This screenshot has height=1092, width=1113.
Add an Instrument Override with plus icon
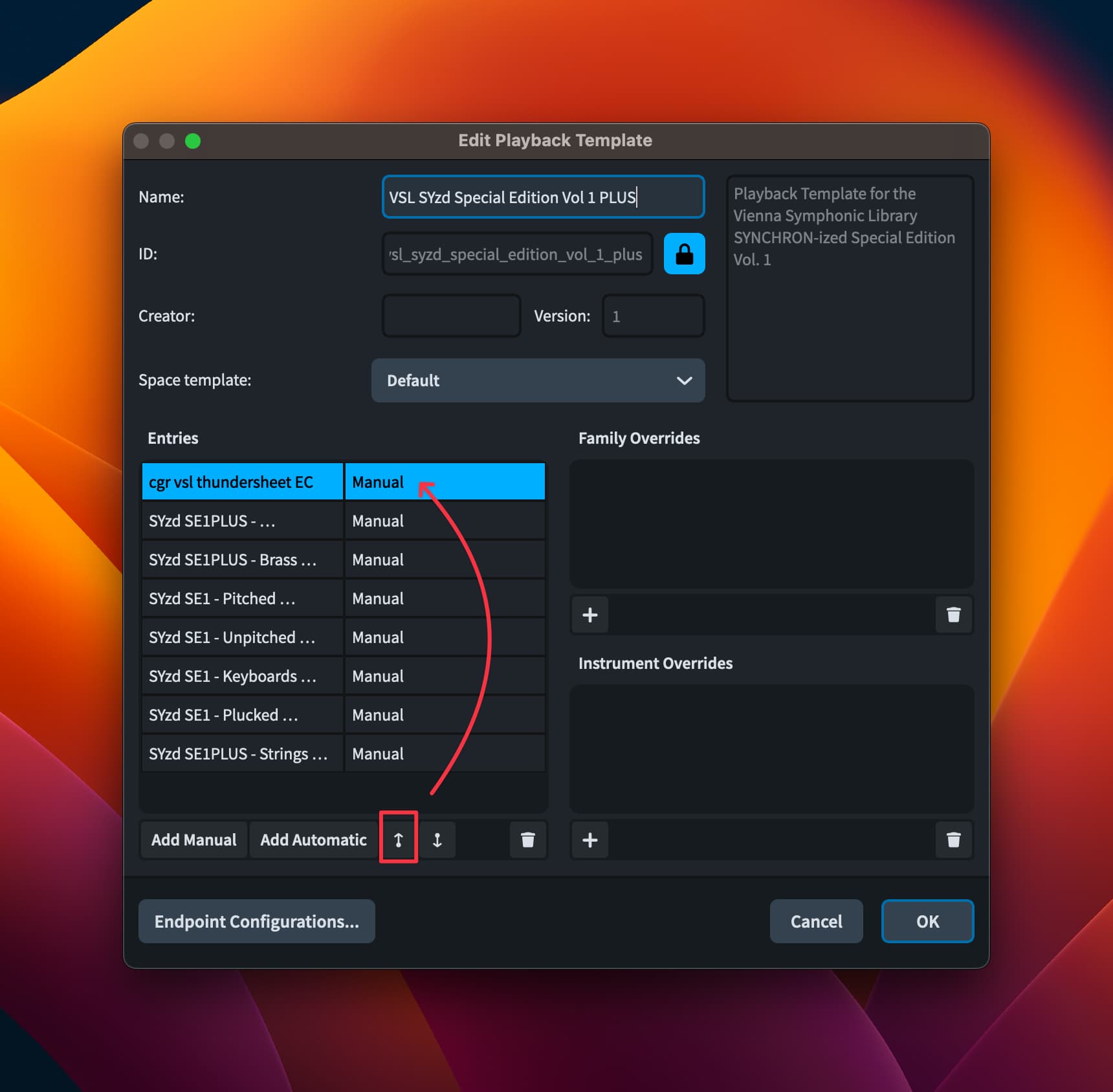pos(590,840)
